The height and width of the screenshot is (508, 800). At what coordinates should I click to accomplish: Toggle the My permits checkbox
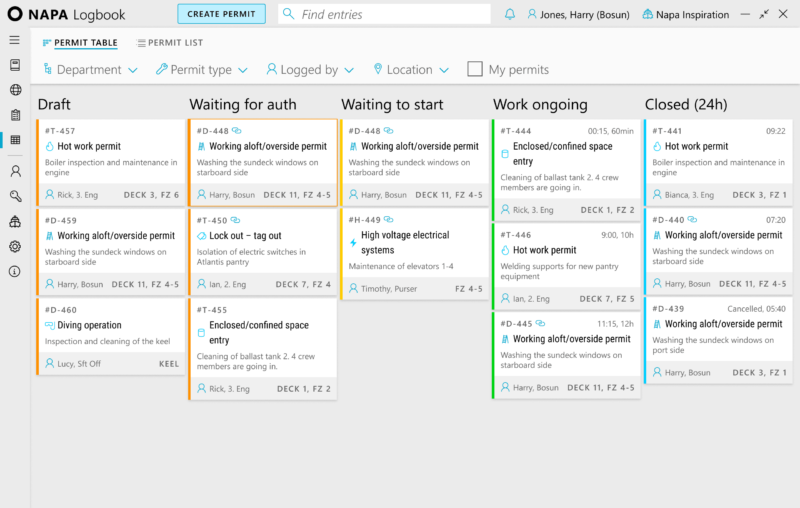click(x=474, y=69)
